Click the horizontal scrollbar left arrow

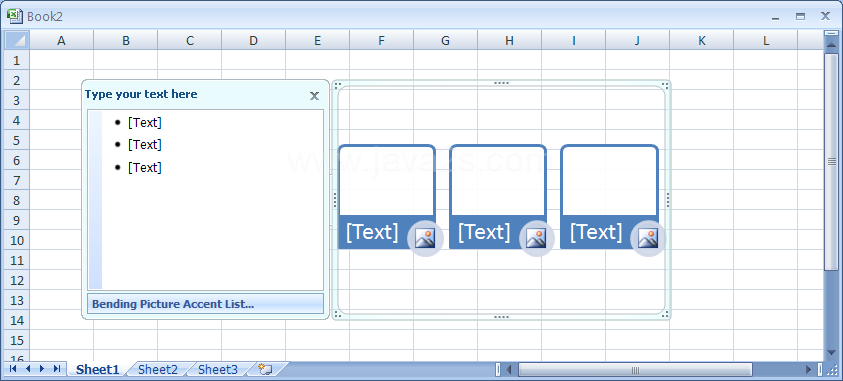point(509,369)
